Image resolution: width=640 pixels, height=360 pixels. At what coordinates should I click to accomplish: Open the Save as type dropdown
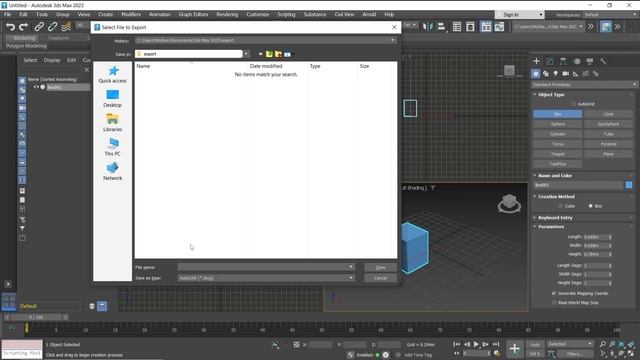tap(351, 278)
